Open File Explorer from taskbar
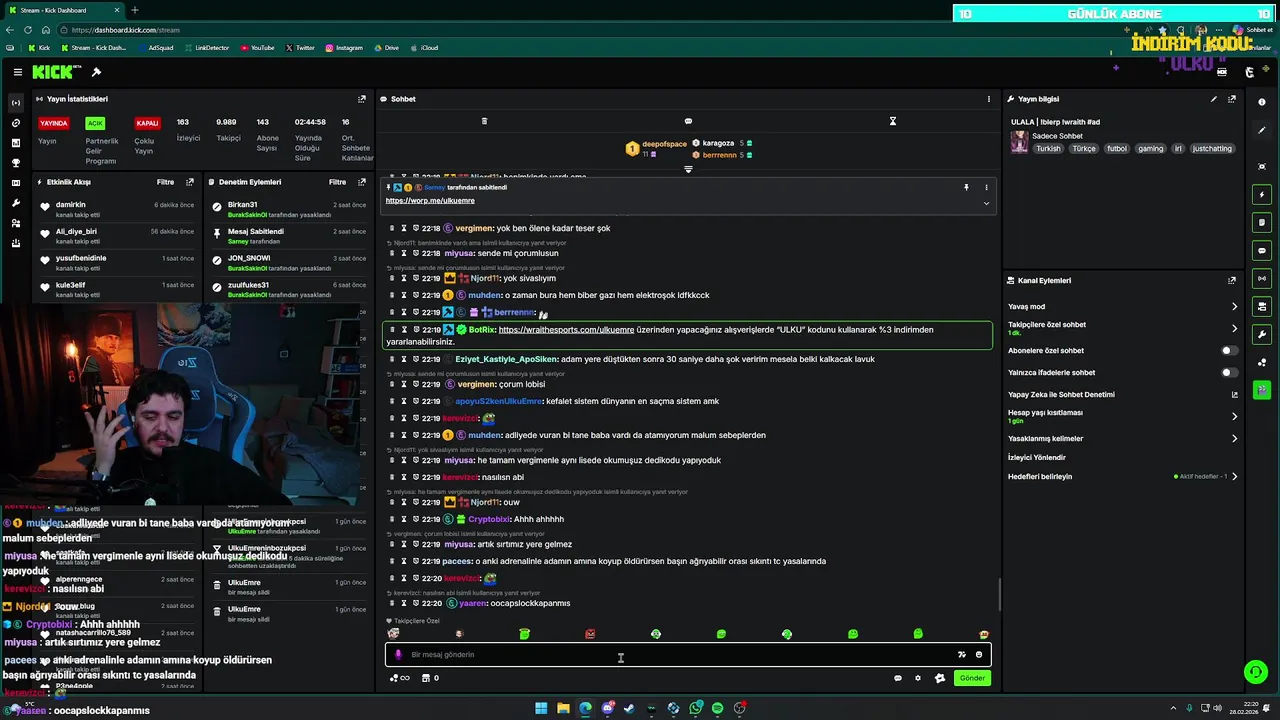 click(x=563, y=708)
